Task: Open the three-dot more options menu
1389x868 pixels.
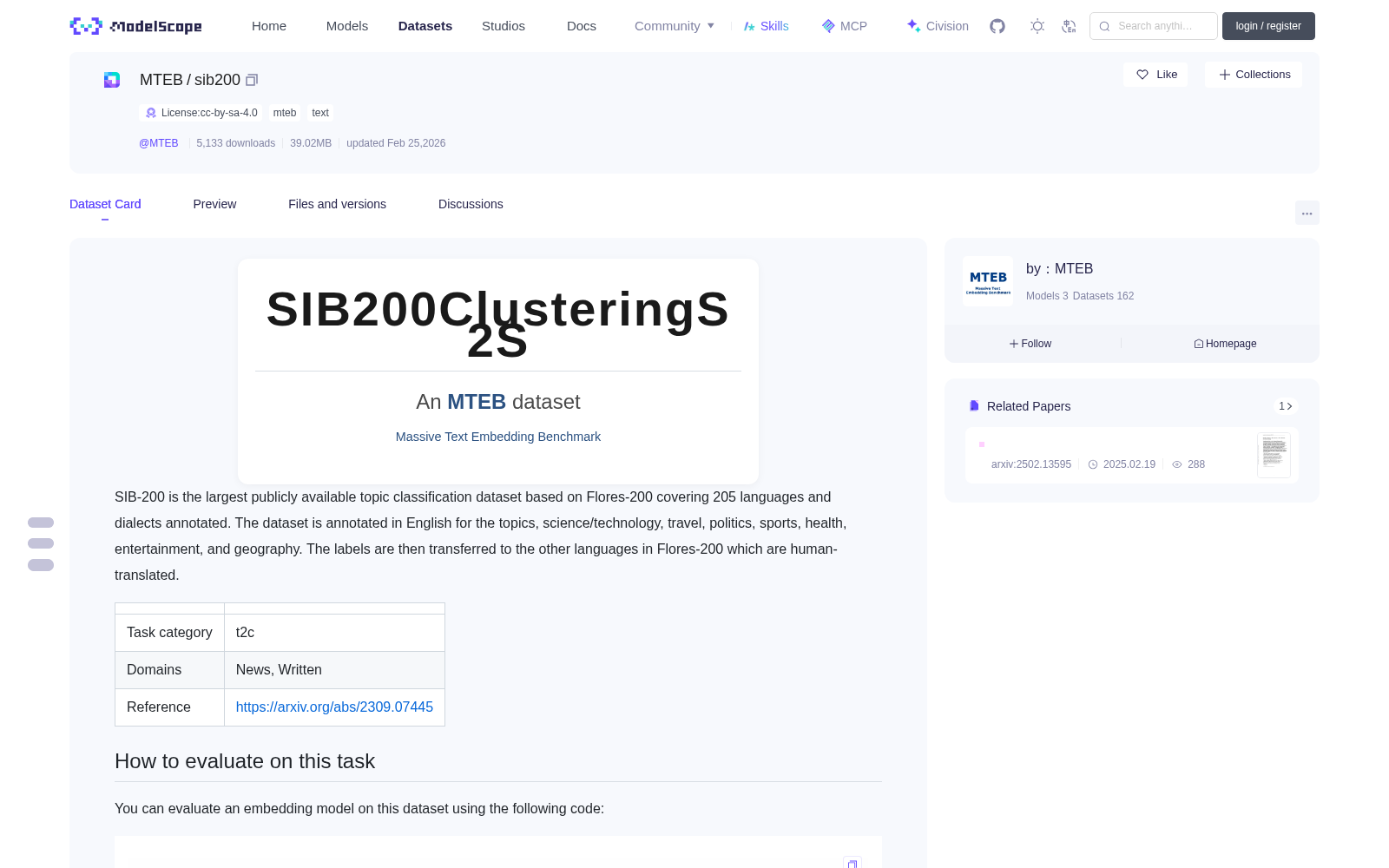Action: 1307,213
